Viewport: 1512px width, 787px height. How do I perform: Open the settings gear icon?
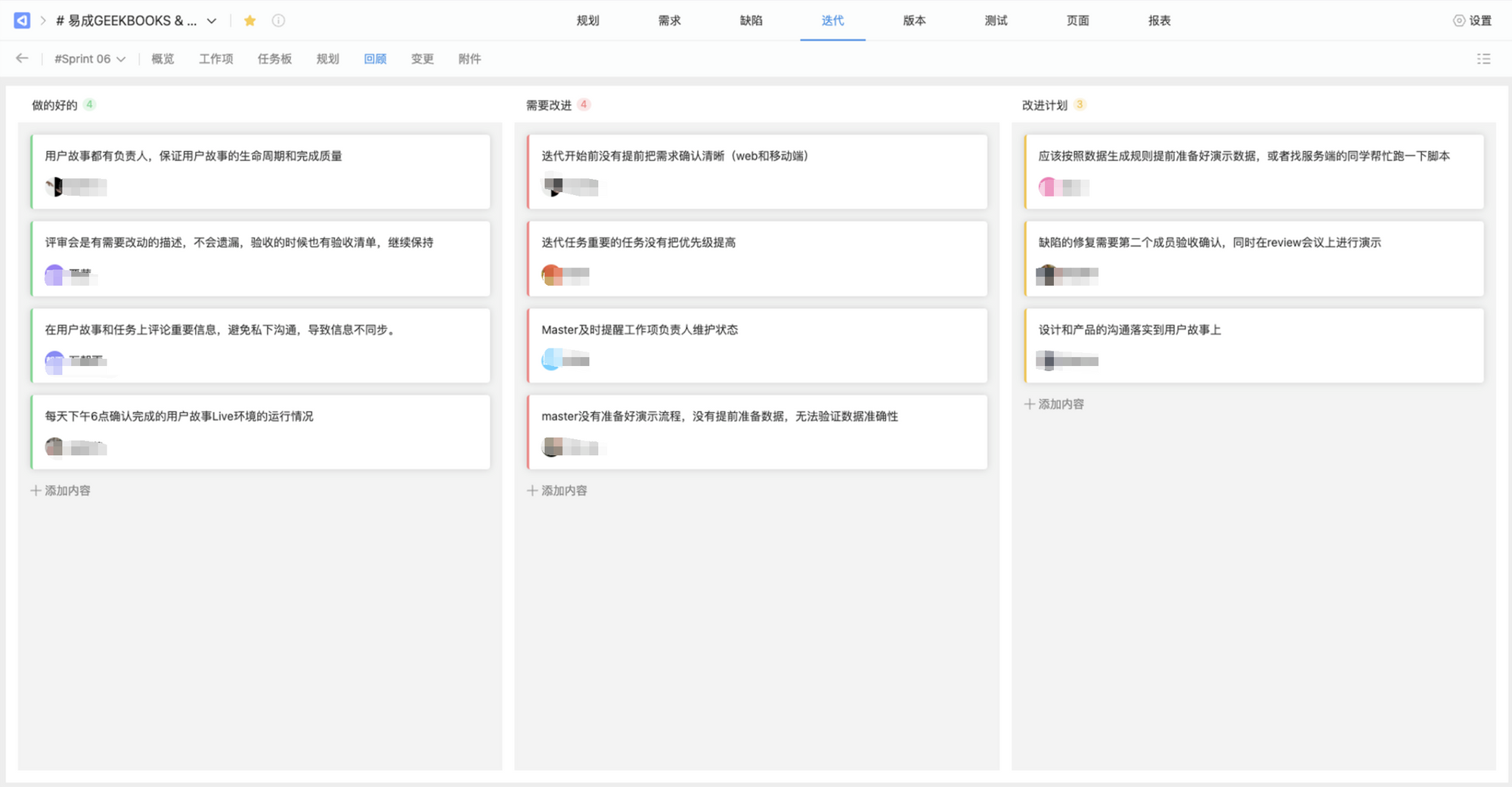1458,20
